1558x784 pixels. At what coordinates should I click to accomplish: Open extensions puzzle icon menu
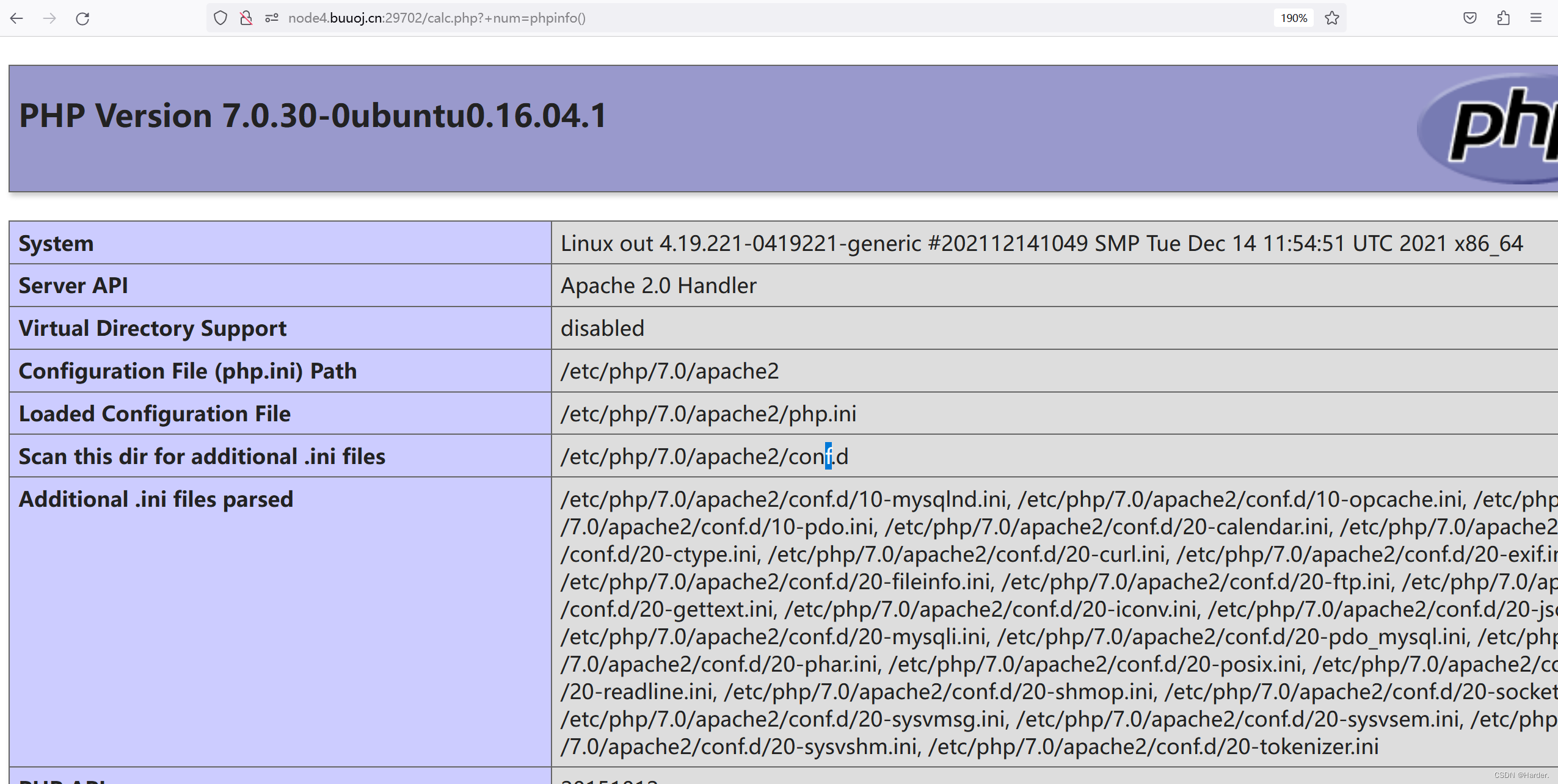pyautogui.click(x=1503, y=18)
